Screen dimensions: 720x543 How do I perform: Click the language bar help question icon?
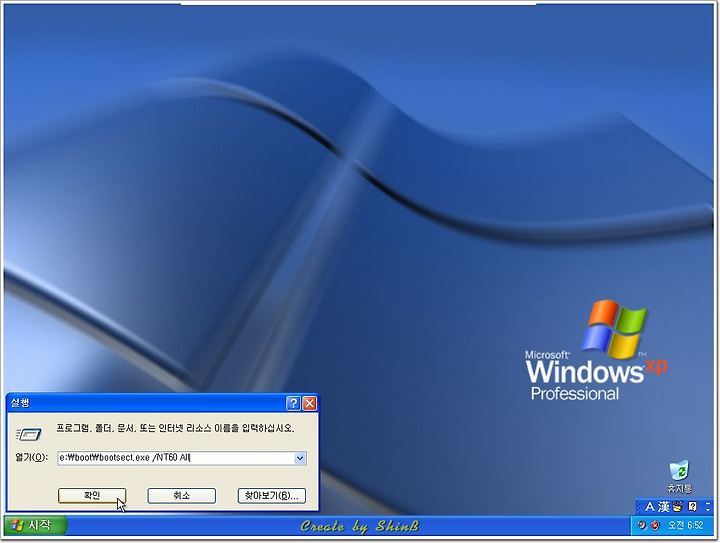tap(692, 507)
